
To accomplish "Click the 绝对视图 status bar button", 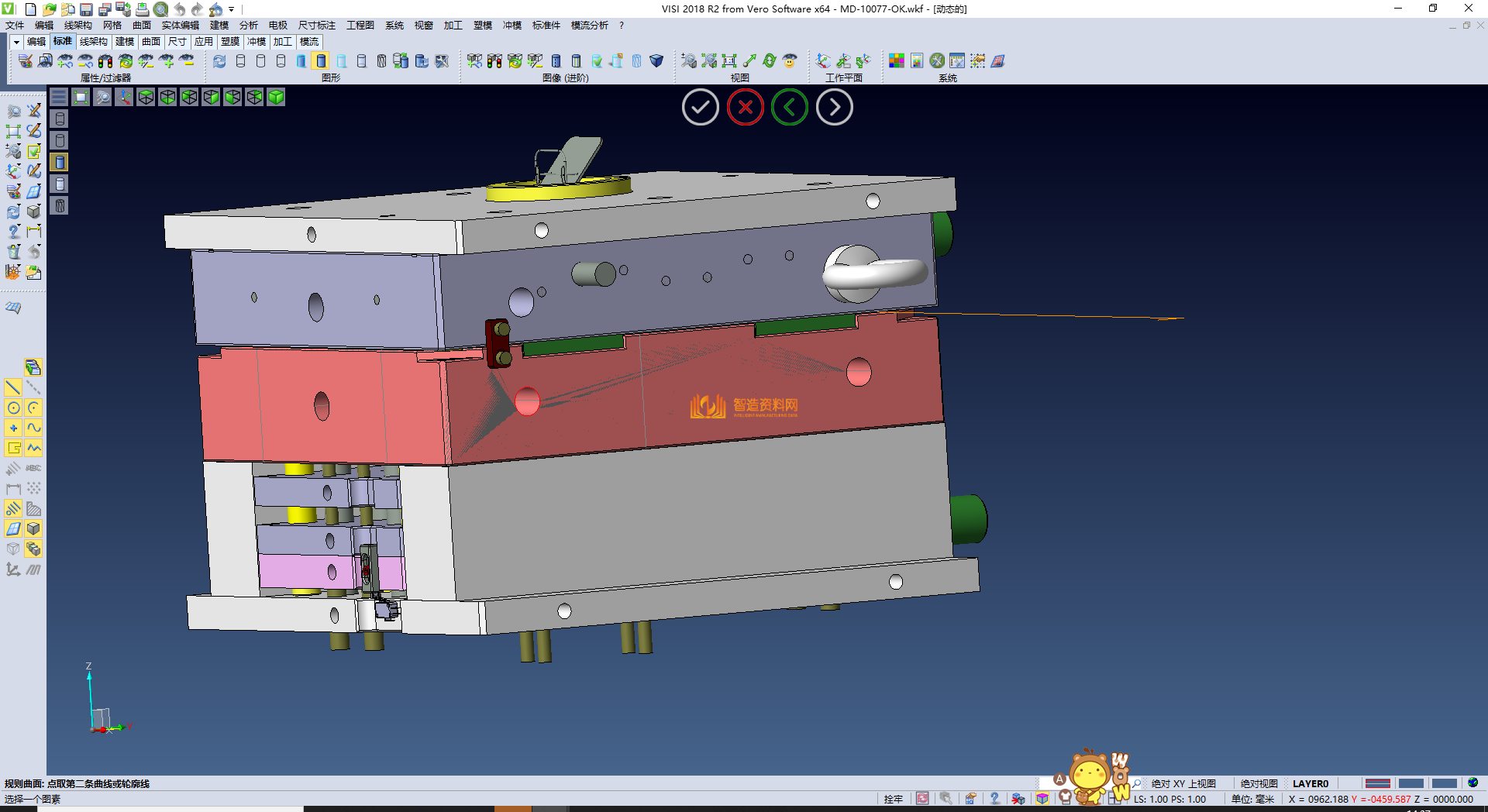I will tap(1259, 783).
